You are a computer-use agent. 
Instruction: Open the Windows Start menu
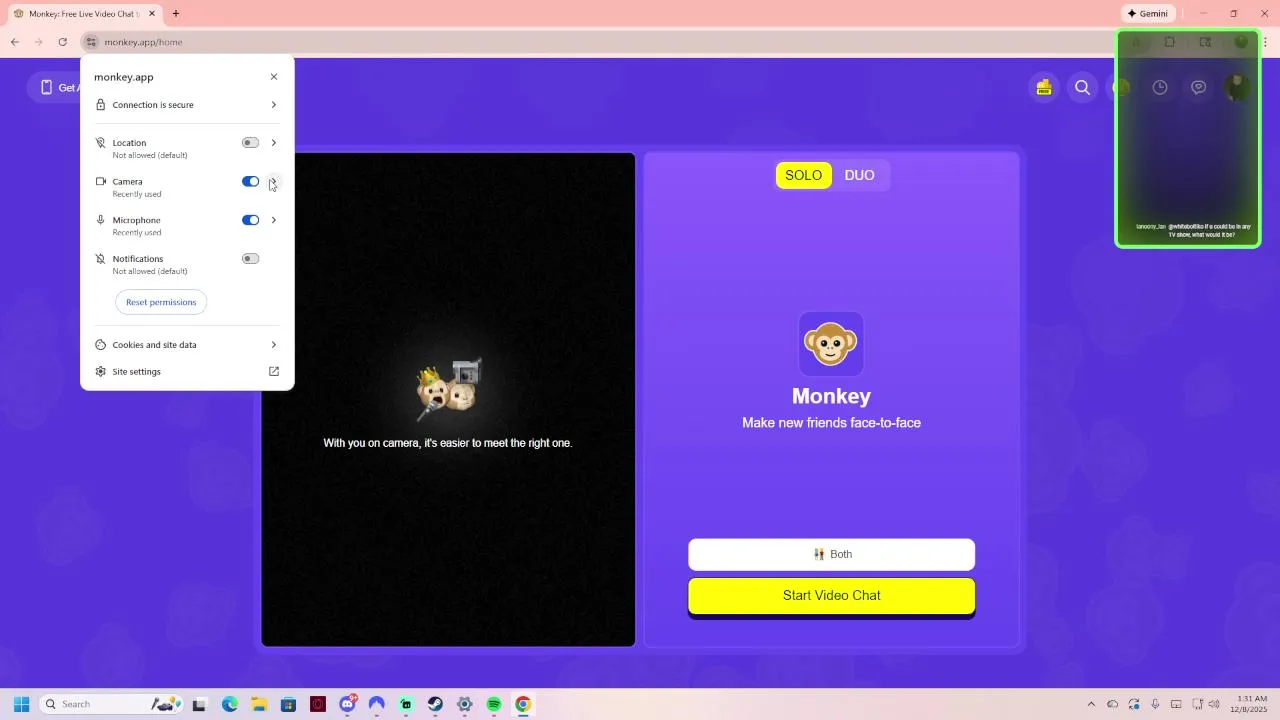point(21,704)
